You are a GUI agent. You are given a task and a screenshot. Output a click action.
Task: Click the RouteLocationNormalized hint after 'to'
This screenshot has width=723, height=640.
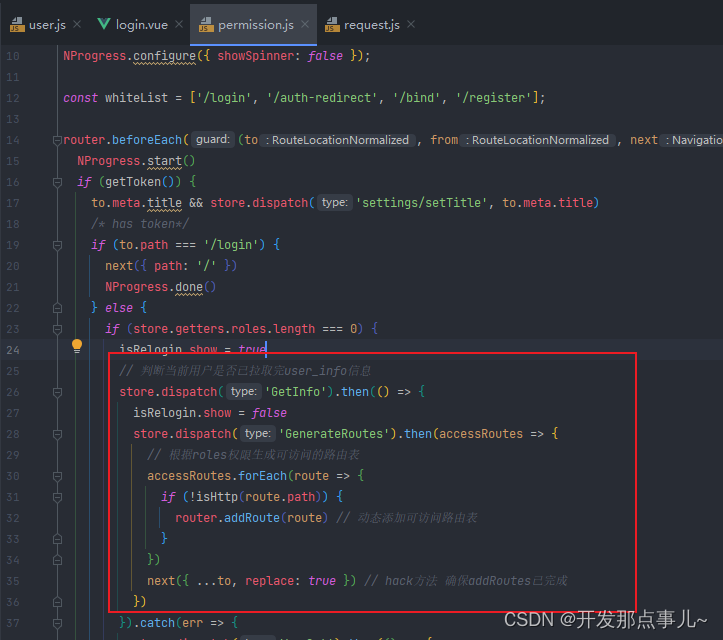(338, 140)
